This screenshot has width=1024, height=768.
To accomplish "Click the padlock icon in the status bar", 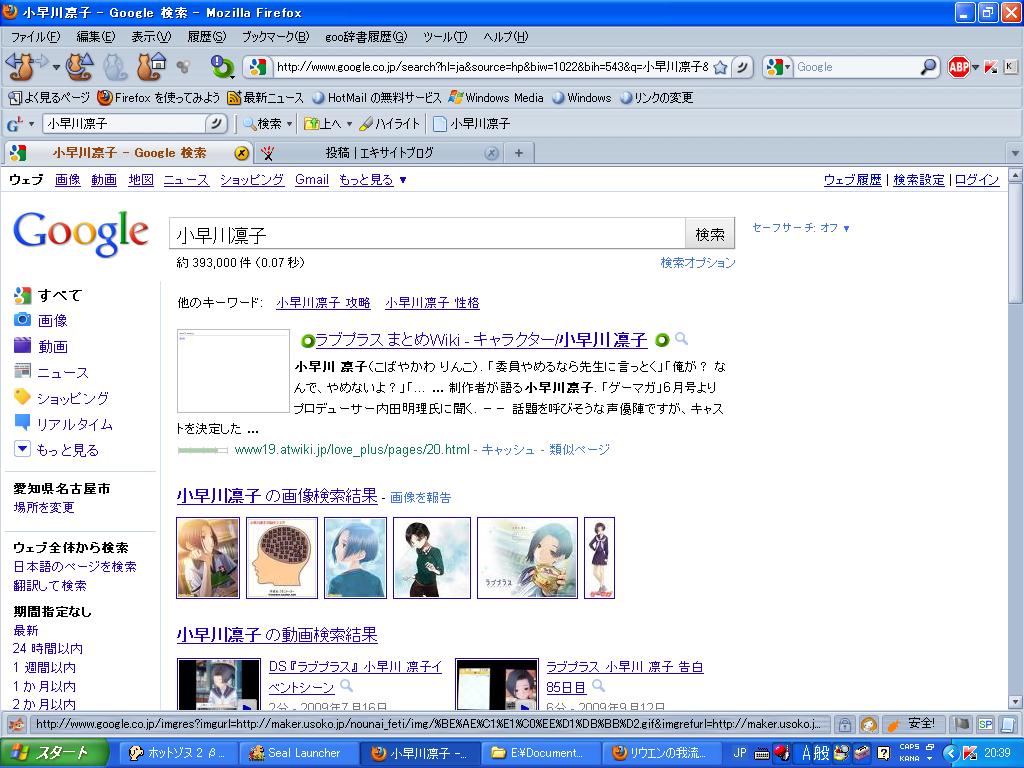I will point(844,724).
